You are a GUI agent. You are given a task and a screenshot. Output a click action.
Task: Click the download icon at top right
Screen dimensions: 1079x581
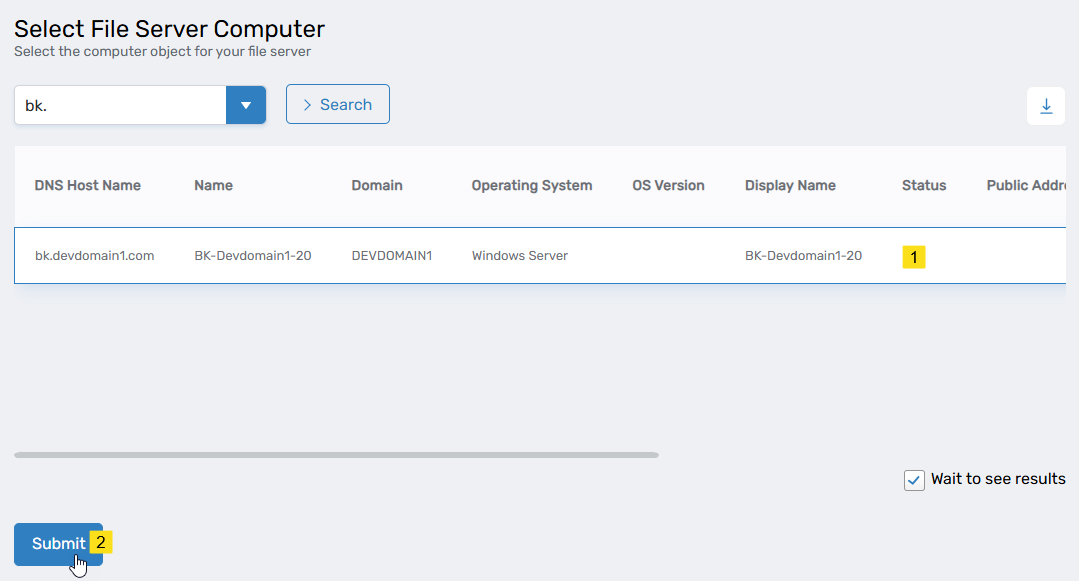point(1045,106)
